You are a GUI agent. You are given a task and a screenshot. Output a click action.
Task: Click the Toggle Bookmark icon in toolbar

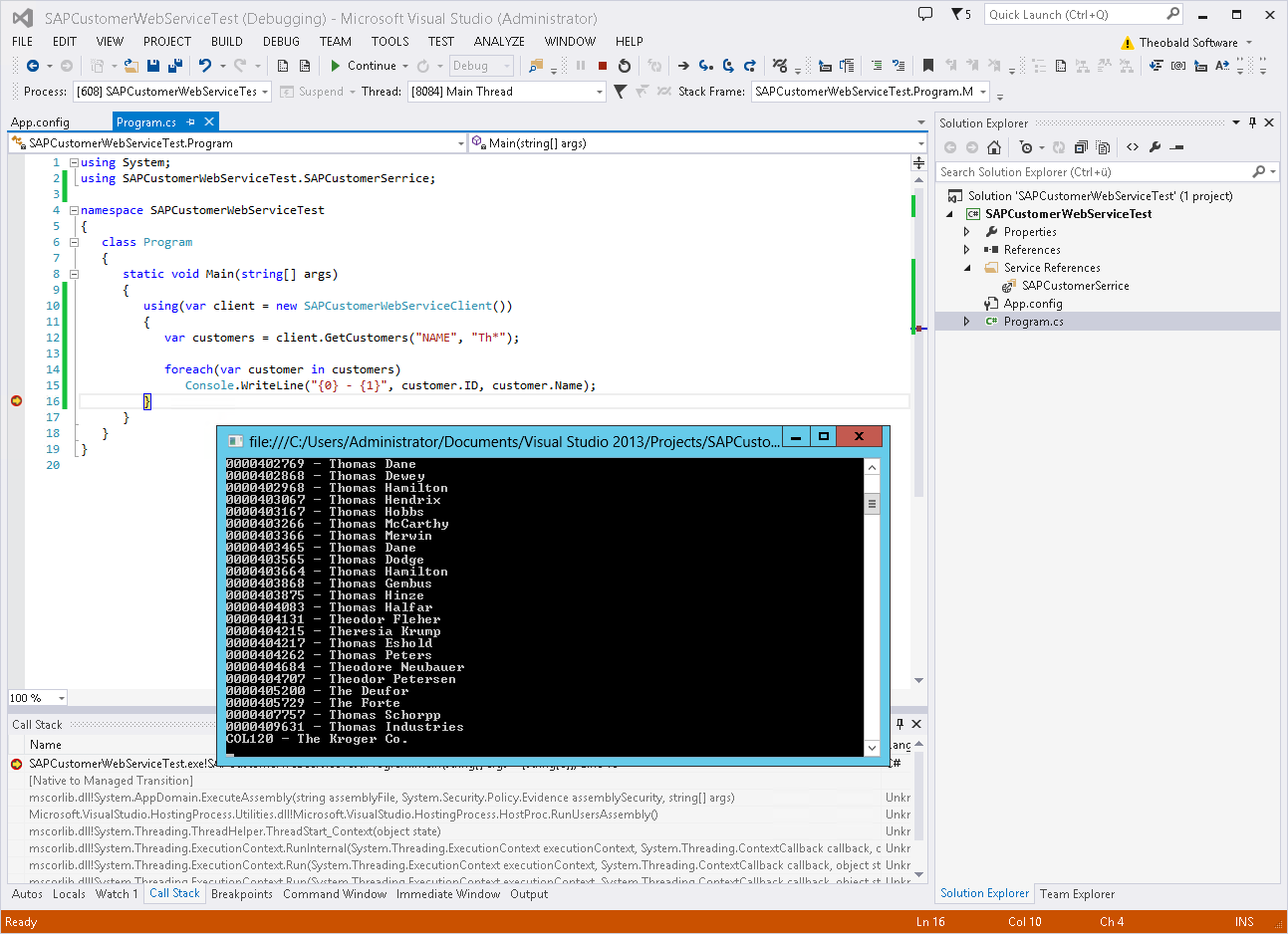(928, 66)
